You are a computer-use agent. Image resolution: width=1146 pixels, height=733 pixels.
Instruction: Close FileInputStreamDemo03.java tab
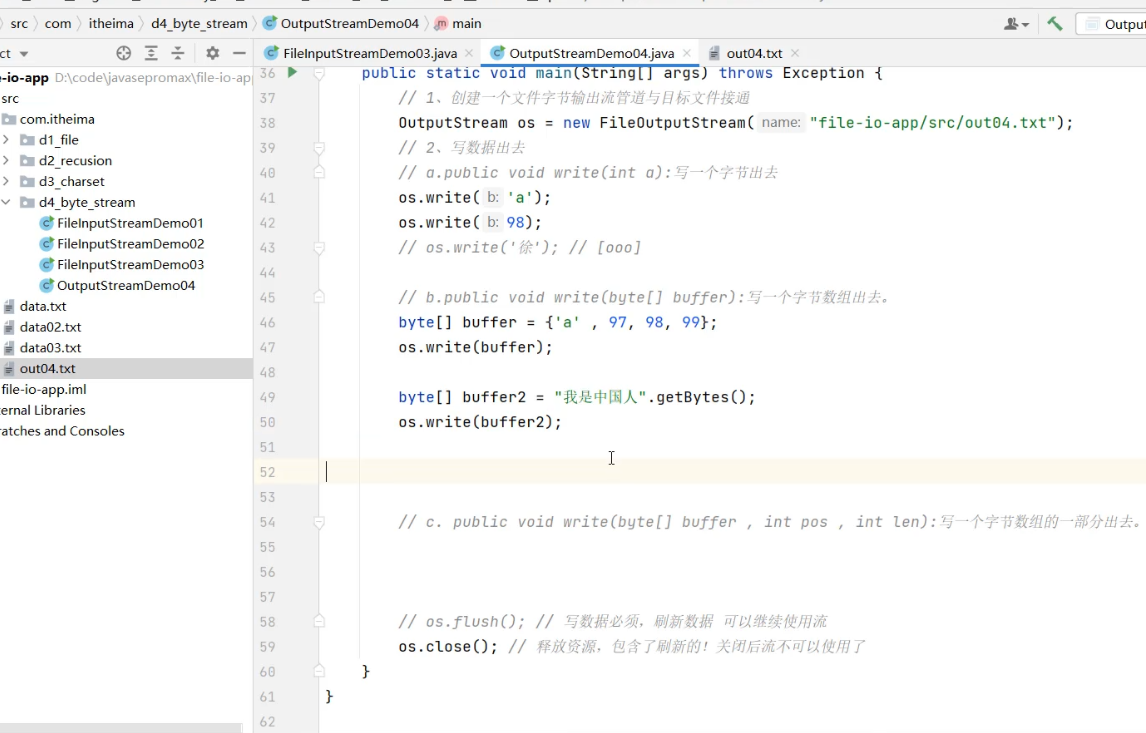pyautogui.click(x=469, y=53)
